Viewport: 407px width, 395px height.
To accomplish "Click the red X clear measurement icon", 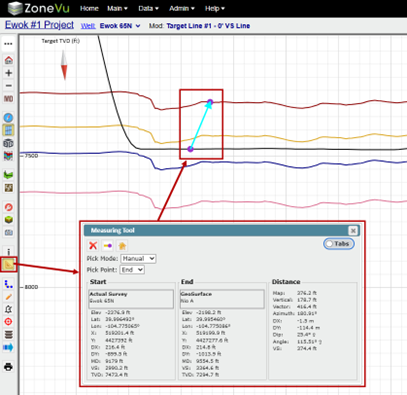I will click(x=93, y=246).
